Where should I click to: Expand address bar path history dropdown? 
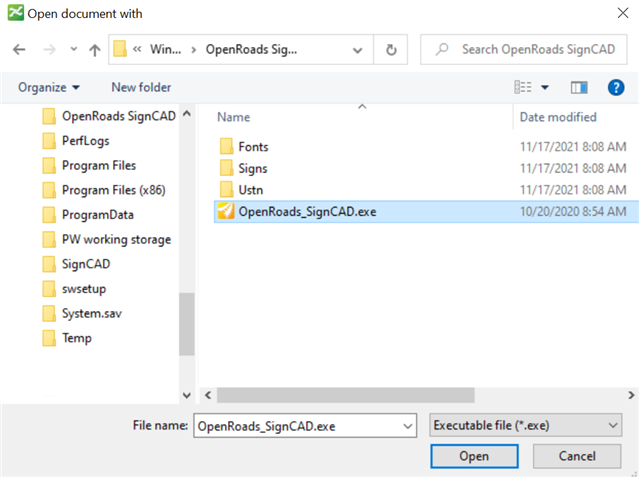[x=357, y=50]
